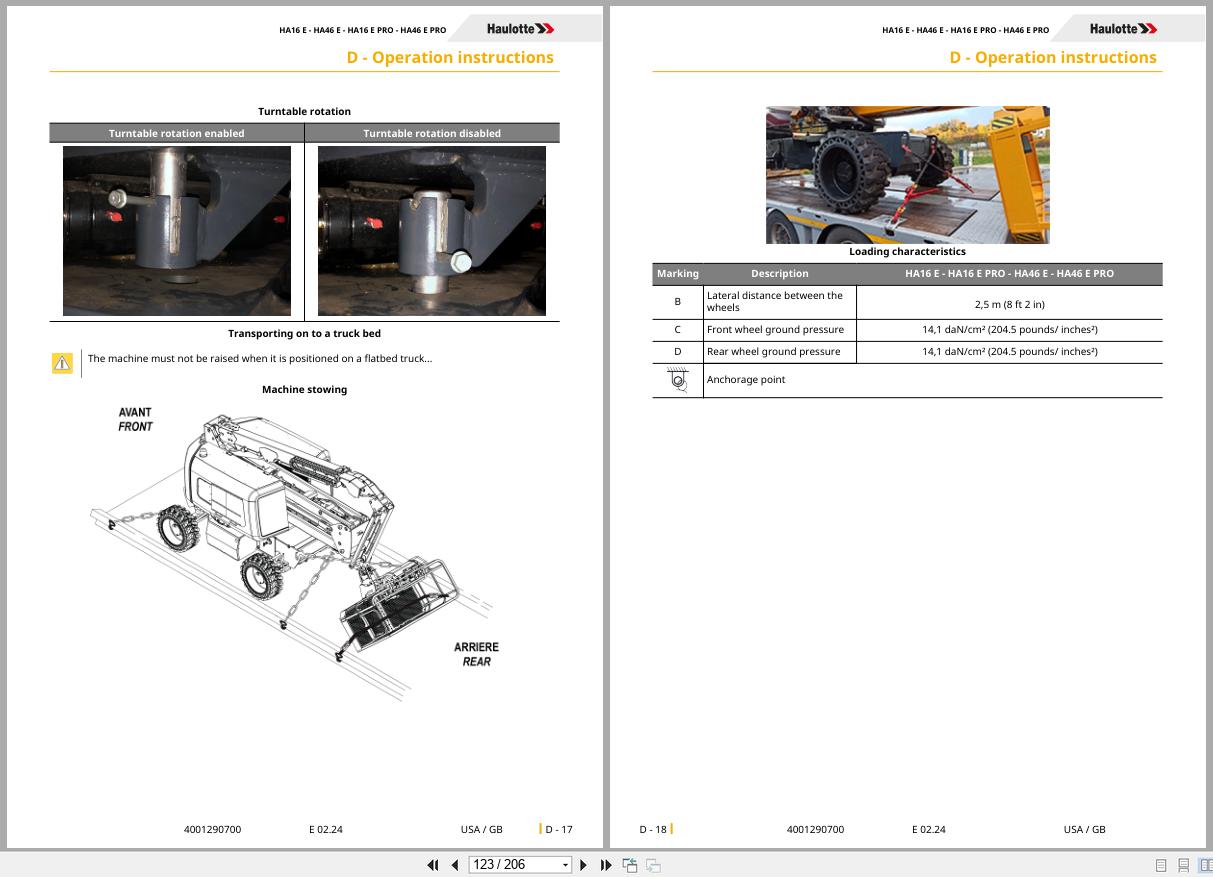The height and width of the screenshot is (877, 1213).
Task: Click the Haulotte logo on the left page
Action: [x=520, y=29]
